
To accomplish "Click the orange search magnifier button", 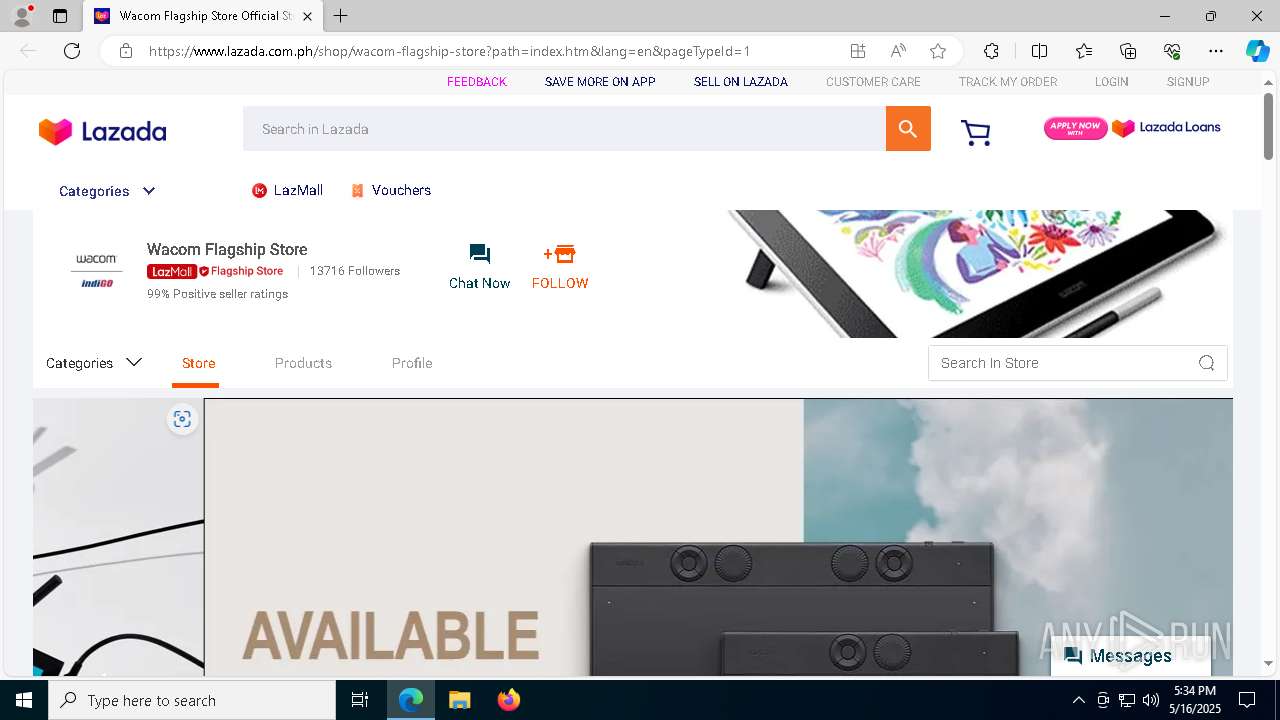I will tap(908, 129).
